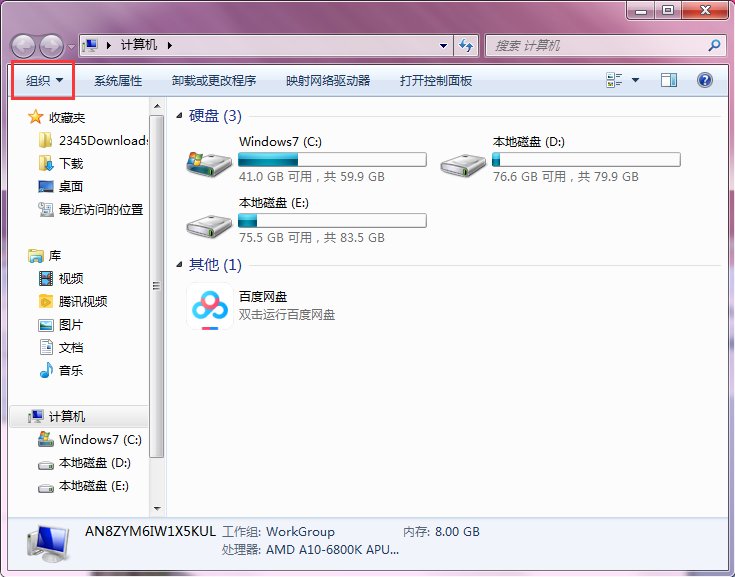735x577 pixels.
Task: Click 76.6 GB 可用 size text
Action: click(566, 177)
